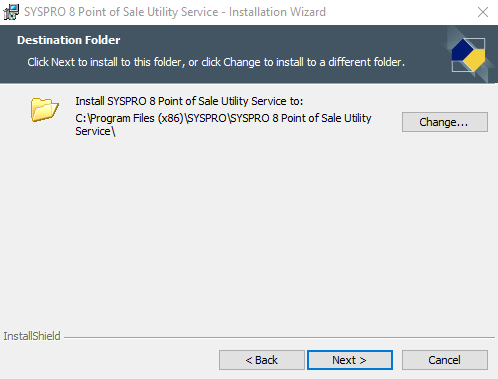This screenshot has width=498, height=379.
Task: Click the Destination Folder heading
Action: [69, 40]
